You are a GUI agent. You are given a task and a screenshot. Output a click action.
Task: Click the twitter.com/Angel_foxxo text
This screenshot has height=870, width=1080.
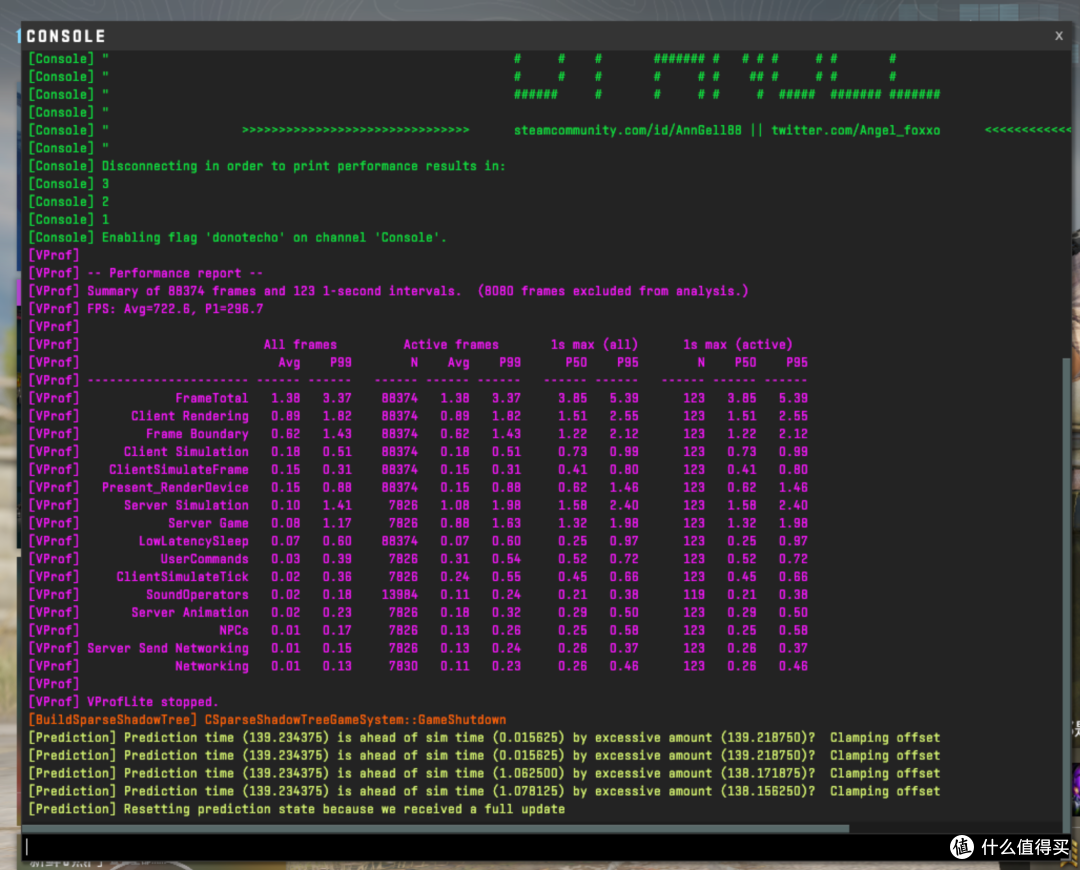pyautogui.click(x=855, y=130)
